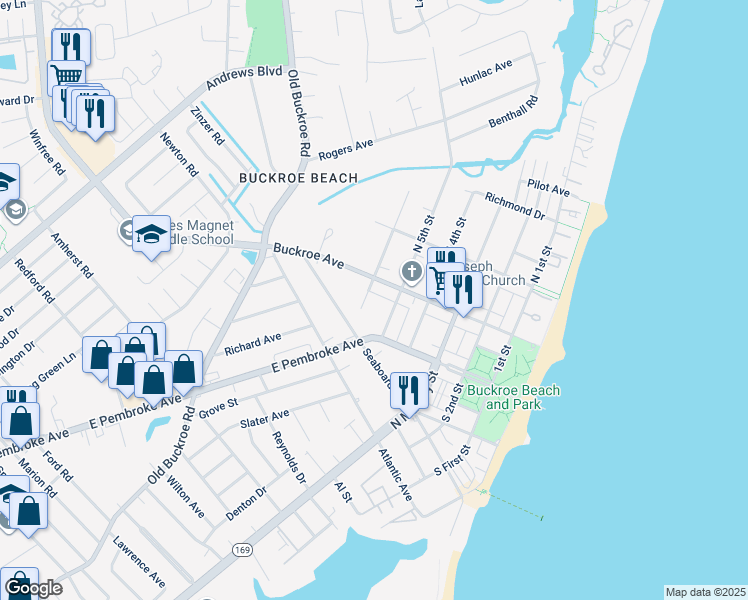Click the Richmond Dr street label
This screenshot has height=600, width=748.
(x=515, y=206)
